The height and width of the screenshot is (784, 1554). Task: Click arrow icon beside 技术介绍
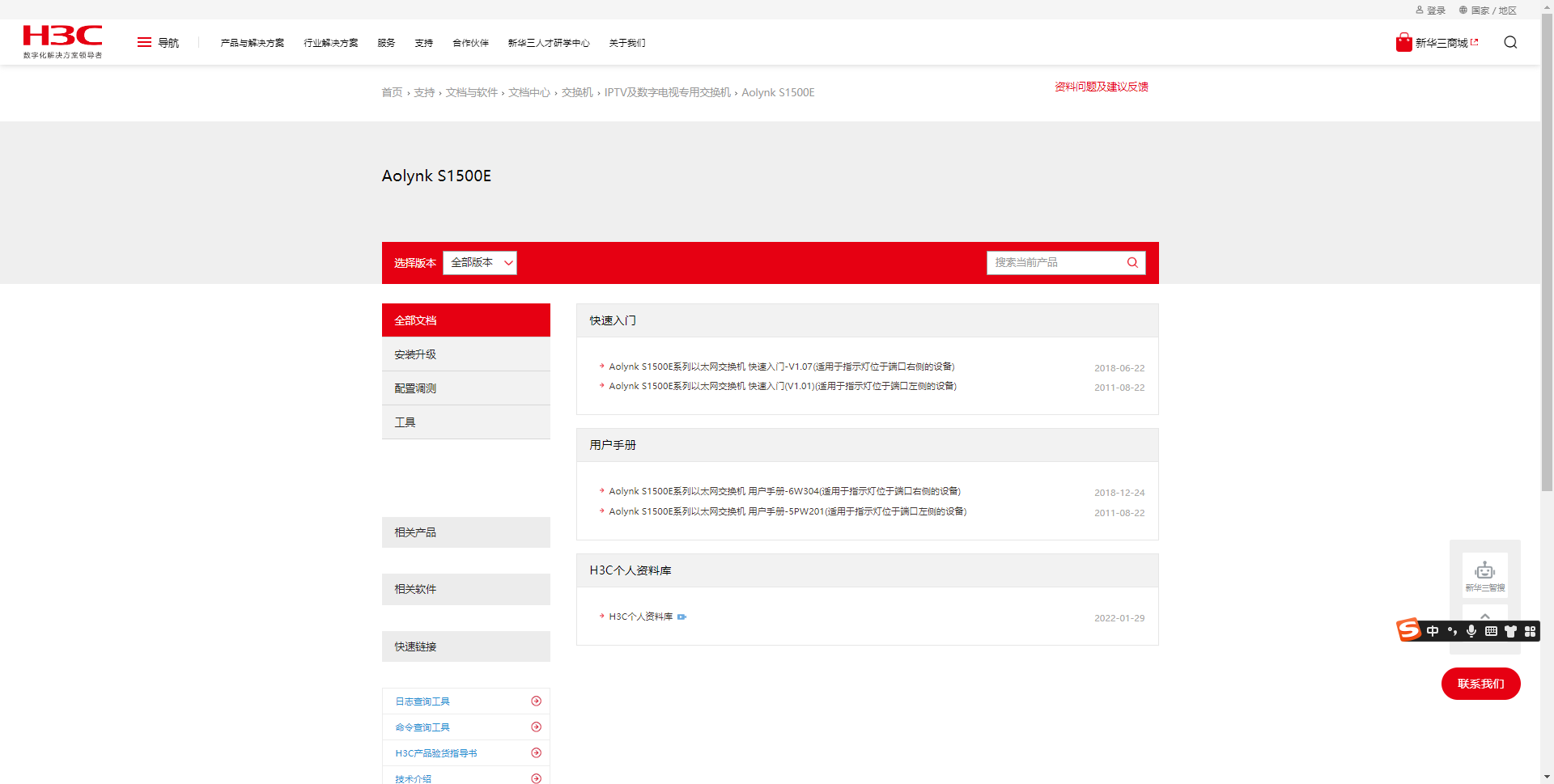click(536, 778)
